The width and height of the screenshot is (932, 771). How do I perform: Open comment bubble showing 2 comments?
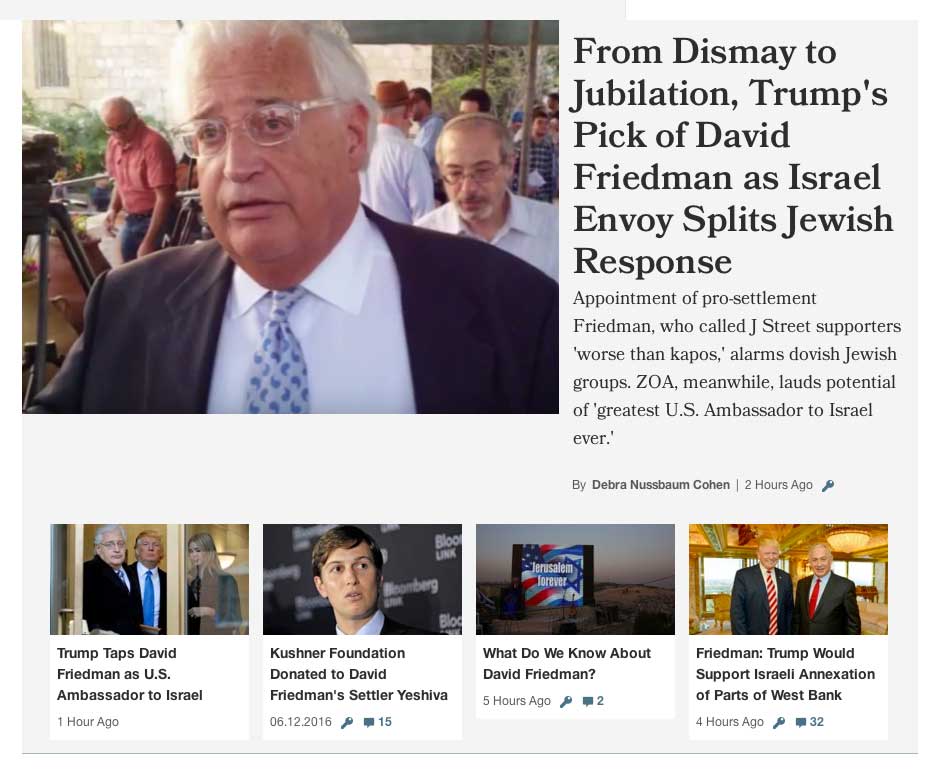click(593, 701)
